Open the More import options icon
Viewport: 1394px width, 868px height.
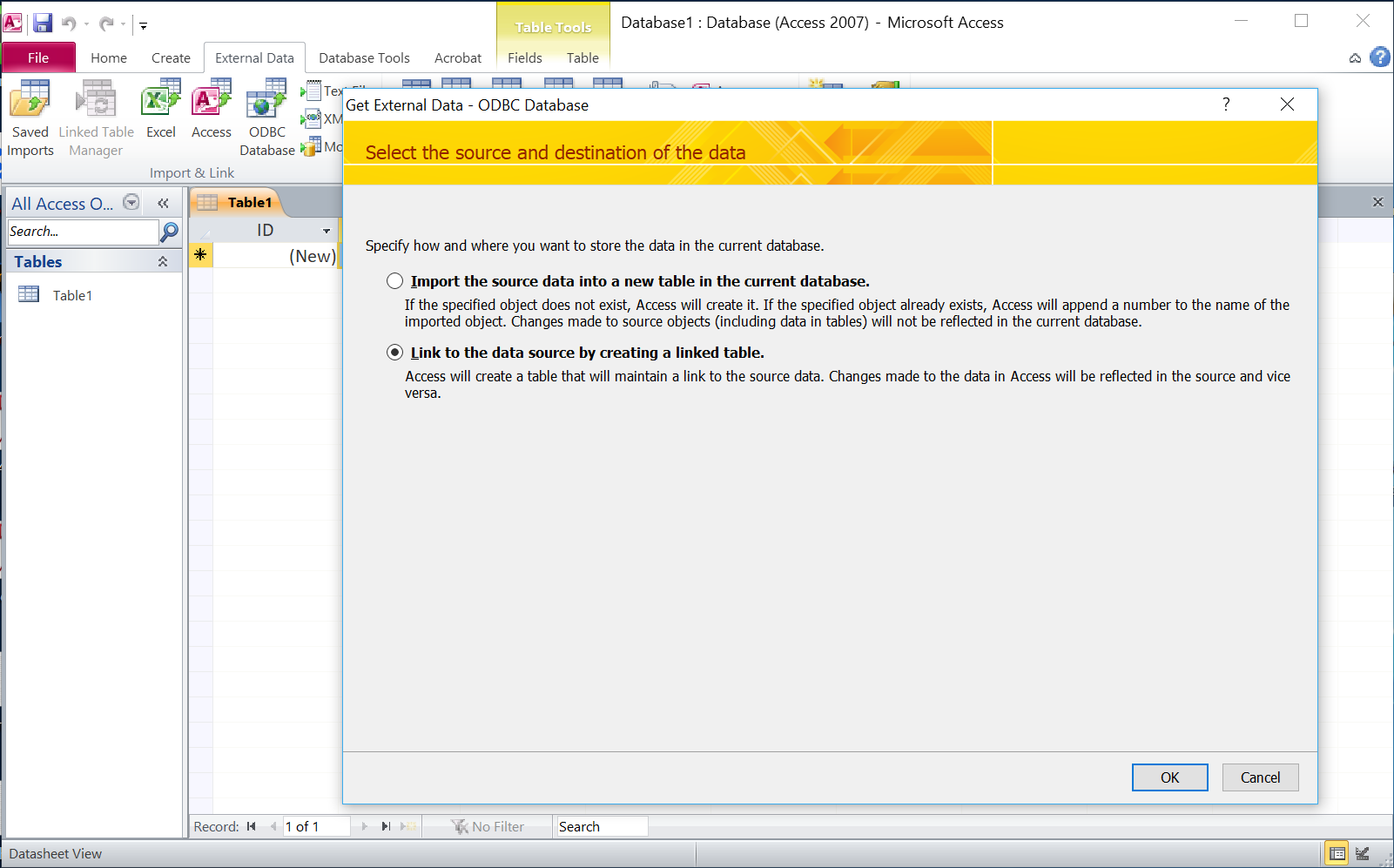312,146
